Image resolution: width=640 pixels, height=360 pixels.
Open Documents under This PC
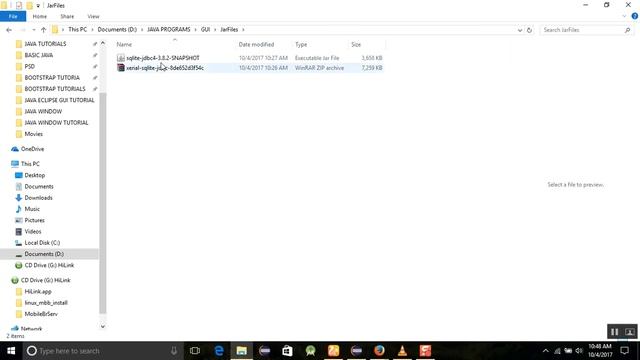click(x=39, y=187)
